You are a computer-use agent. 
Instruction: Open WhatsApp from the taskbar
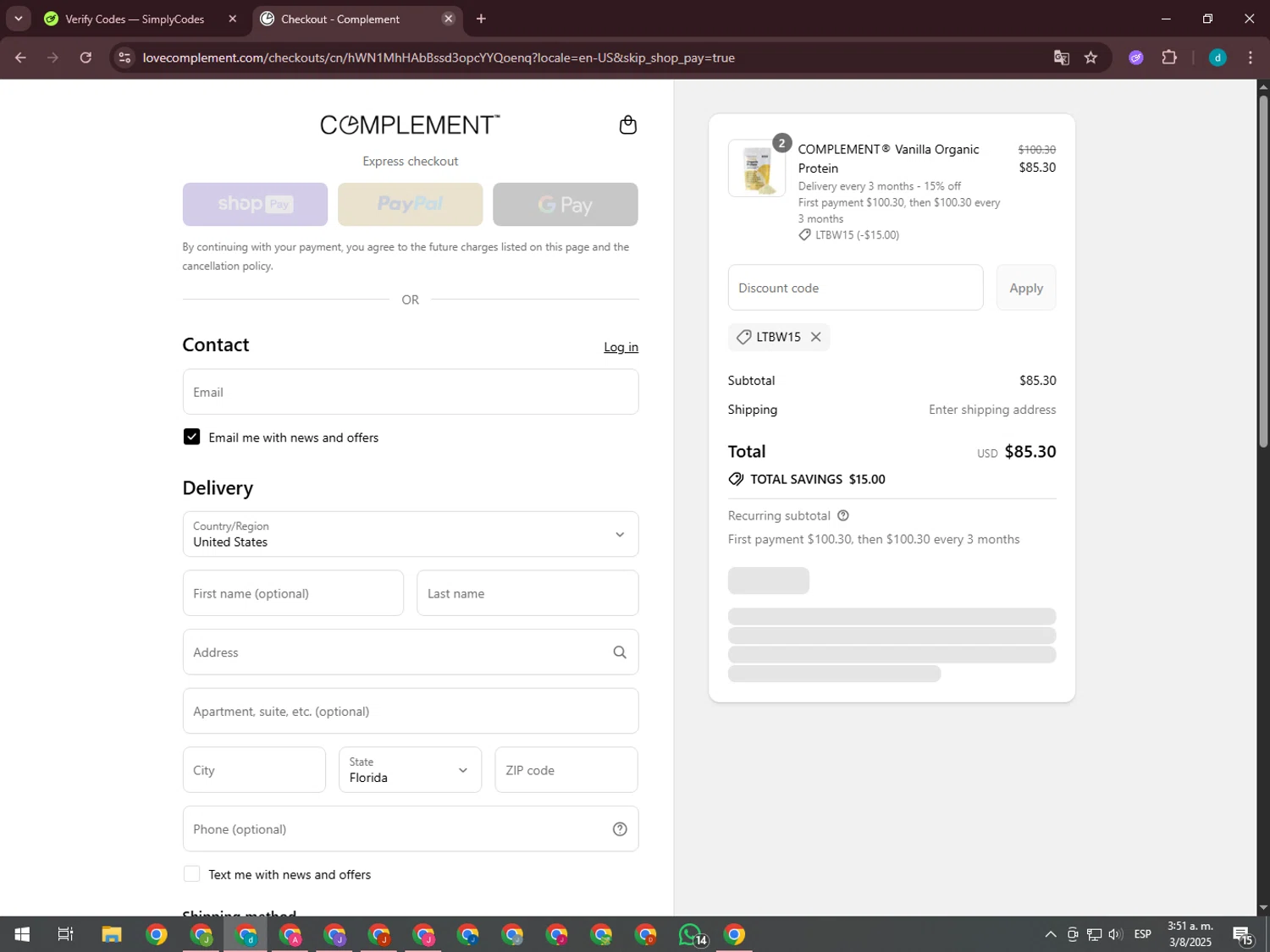pos(691,934)
